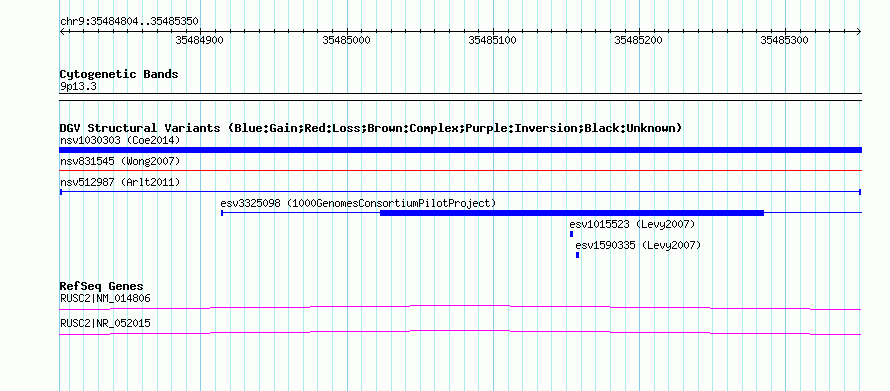This screenshot has height=391, width=890.
Task: Open the nsv831545 (Wong2007) label
Action: click(x=120, y=162)
